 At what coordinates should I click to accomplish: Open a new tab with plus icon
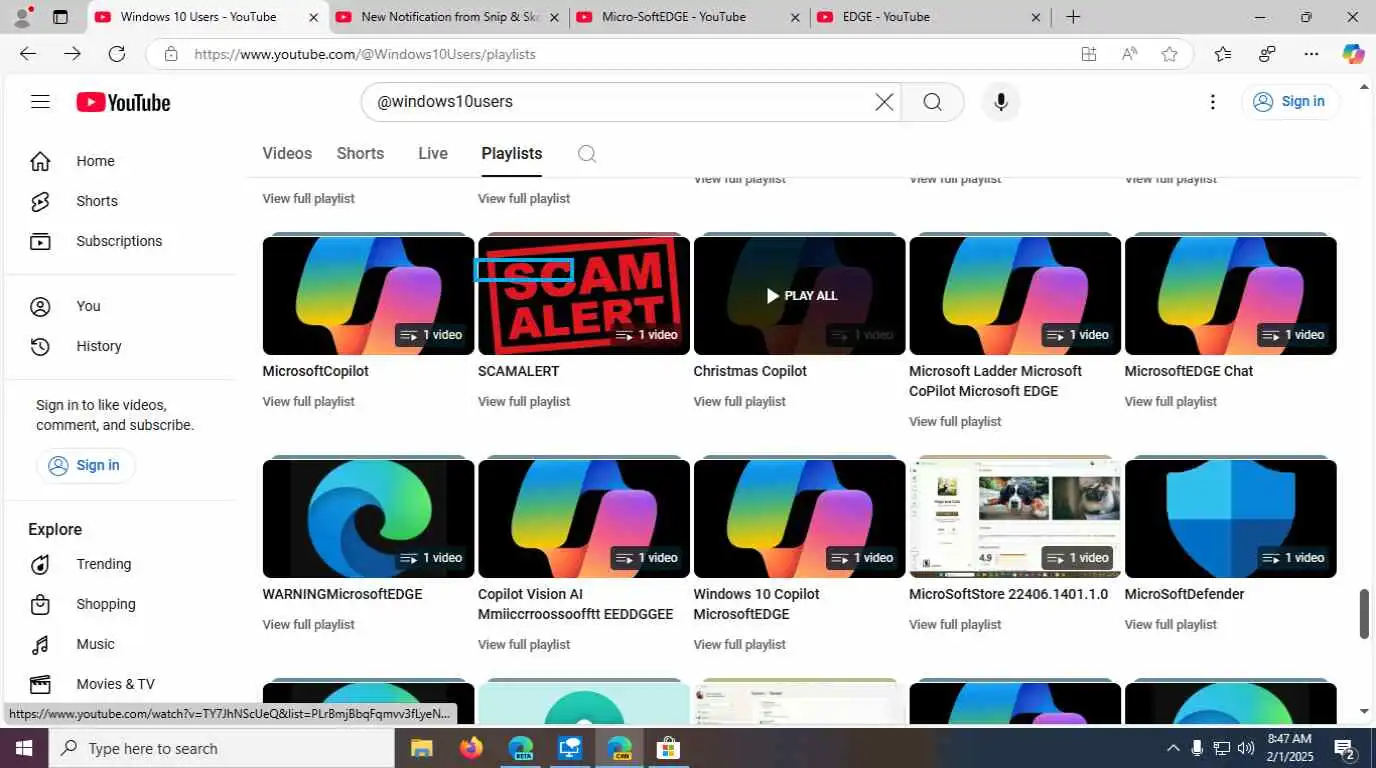1073,17
